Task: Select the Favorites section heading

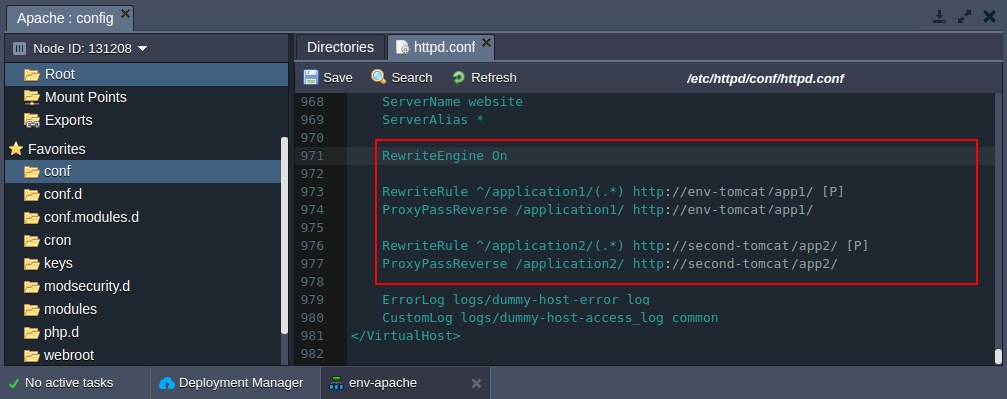Action: (x=57, y=149)
